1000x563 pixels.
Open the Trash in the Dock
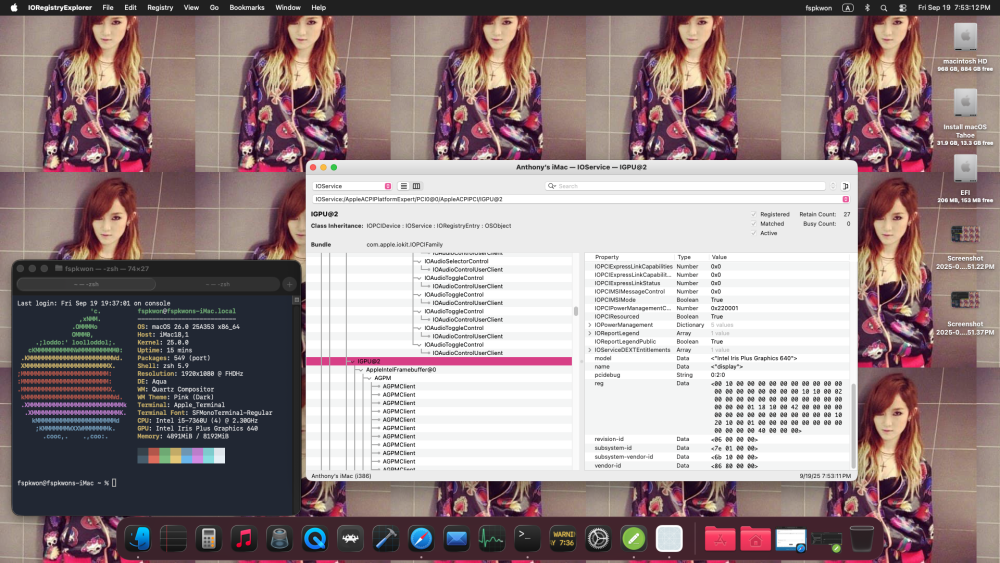pyautogui.click(x=862, y=539)
